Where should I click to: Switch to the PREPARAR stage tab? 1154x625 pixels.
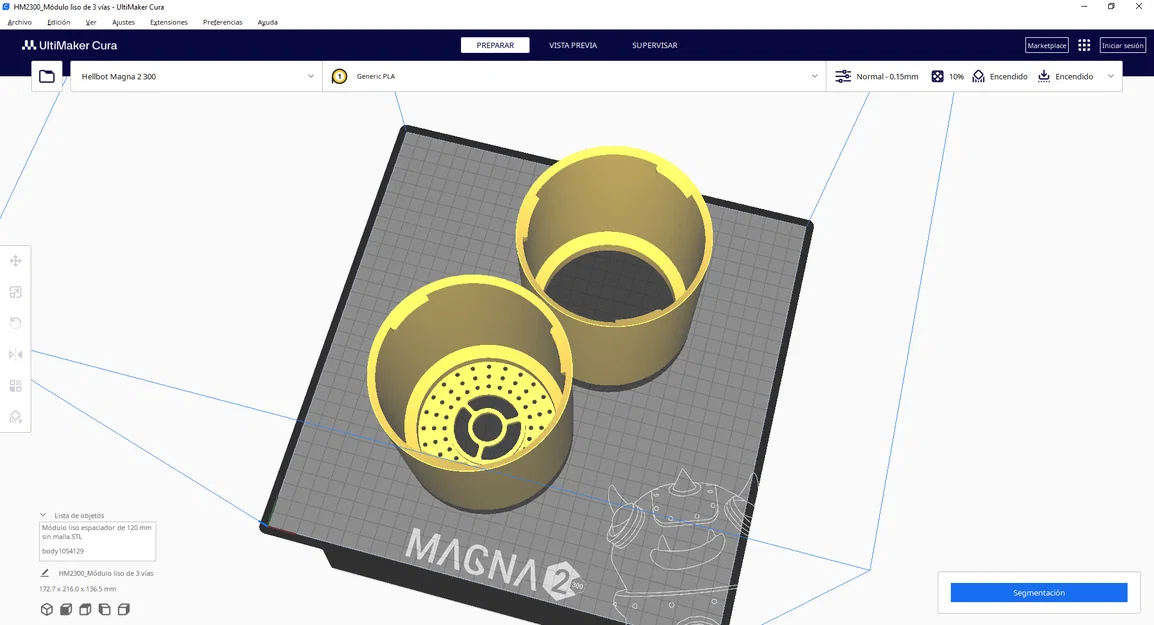click(495, 46)
